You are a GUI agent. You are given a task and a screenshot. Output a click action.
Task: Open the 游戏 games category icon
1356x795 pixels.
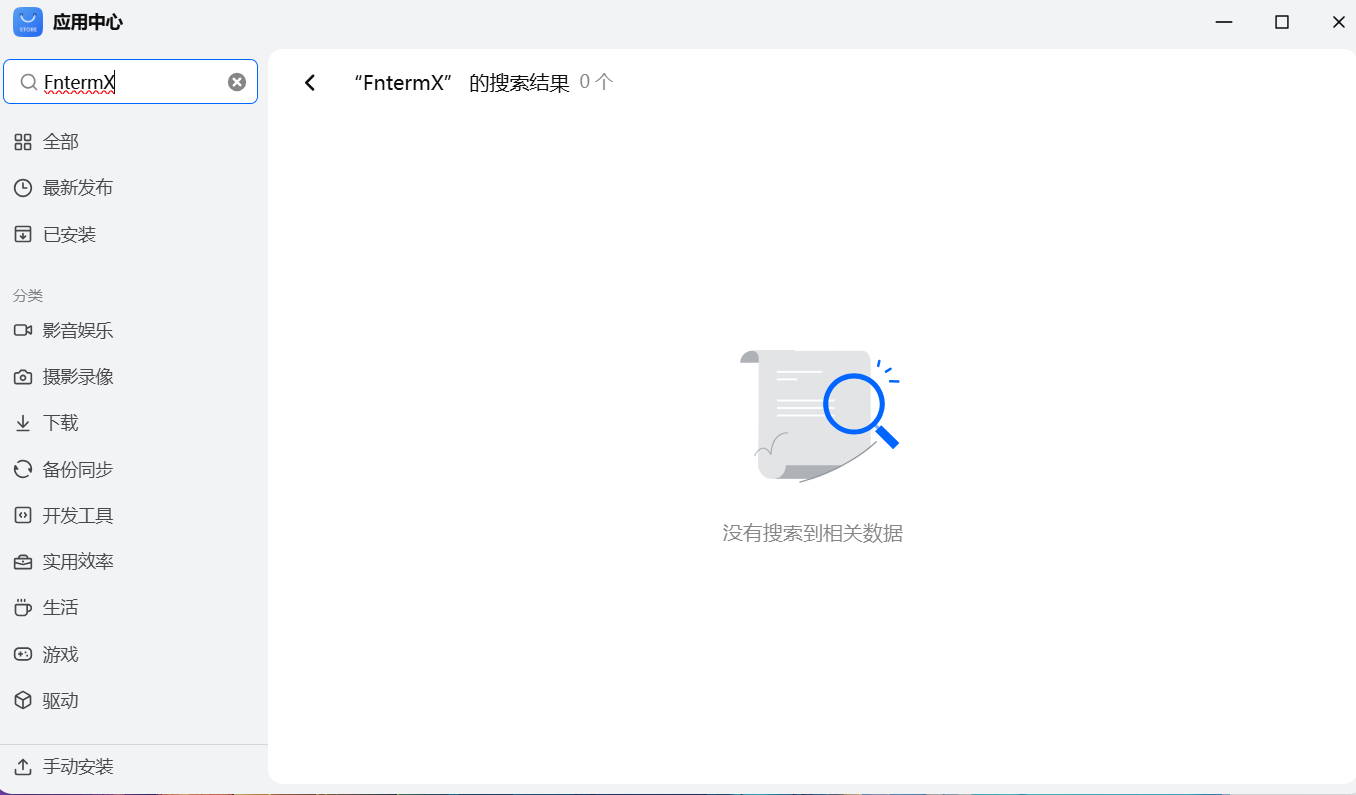tap(23, 653)
